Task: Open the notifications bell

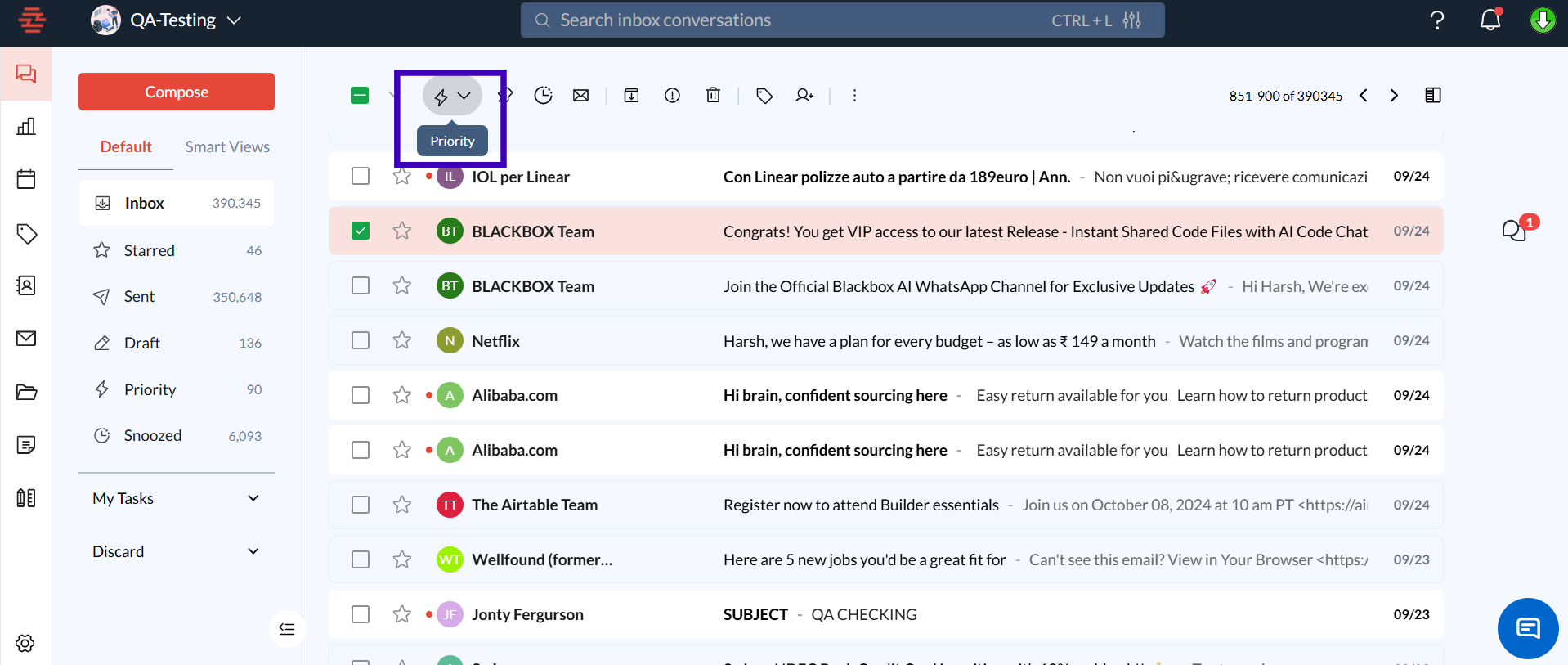Action: 1490,20
